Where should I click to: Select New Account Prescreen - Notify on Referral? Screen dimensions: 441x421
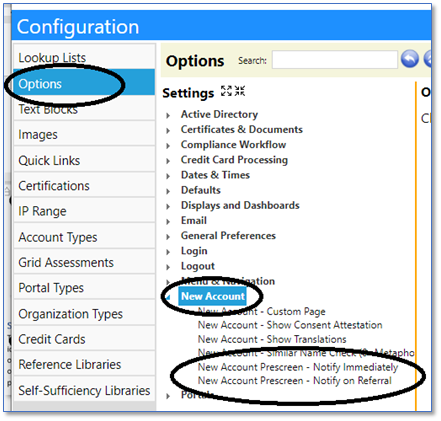(x=295, y=381)
